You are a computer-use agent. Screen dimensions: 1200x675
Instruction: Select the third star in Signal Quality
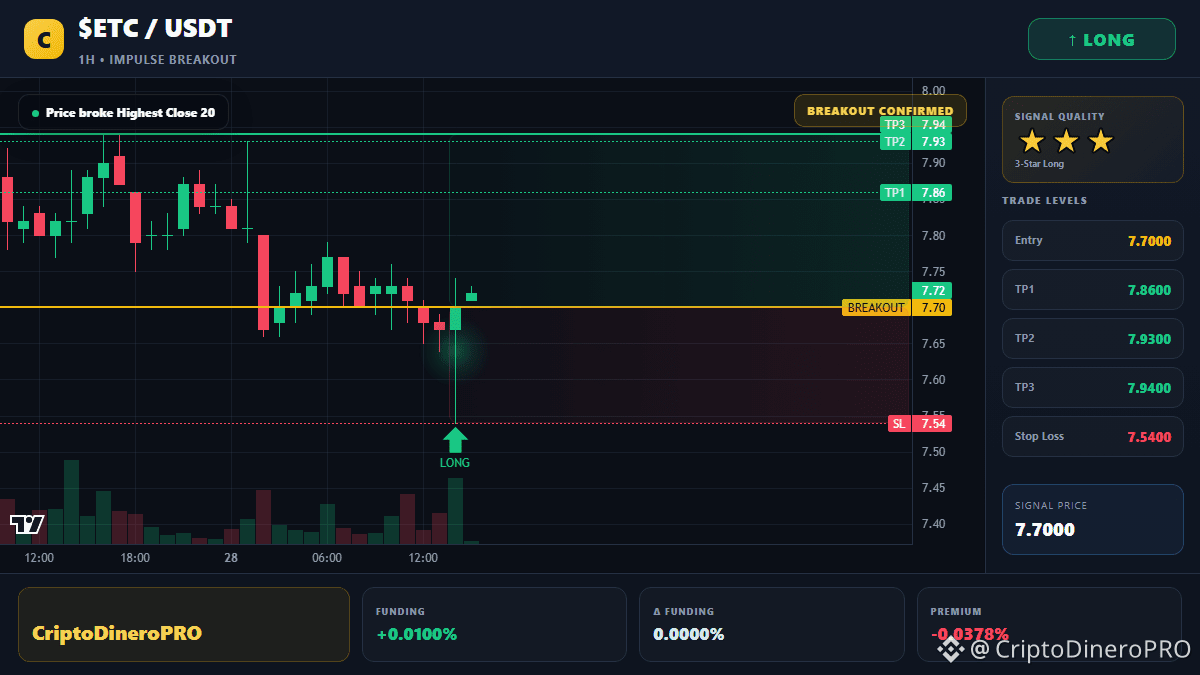pos(1100,141)
